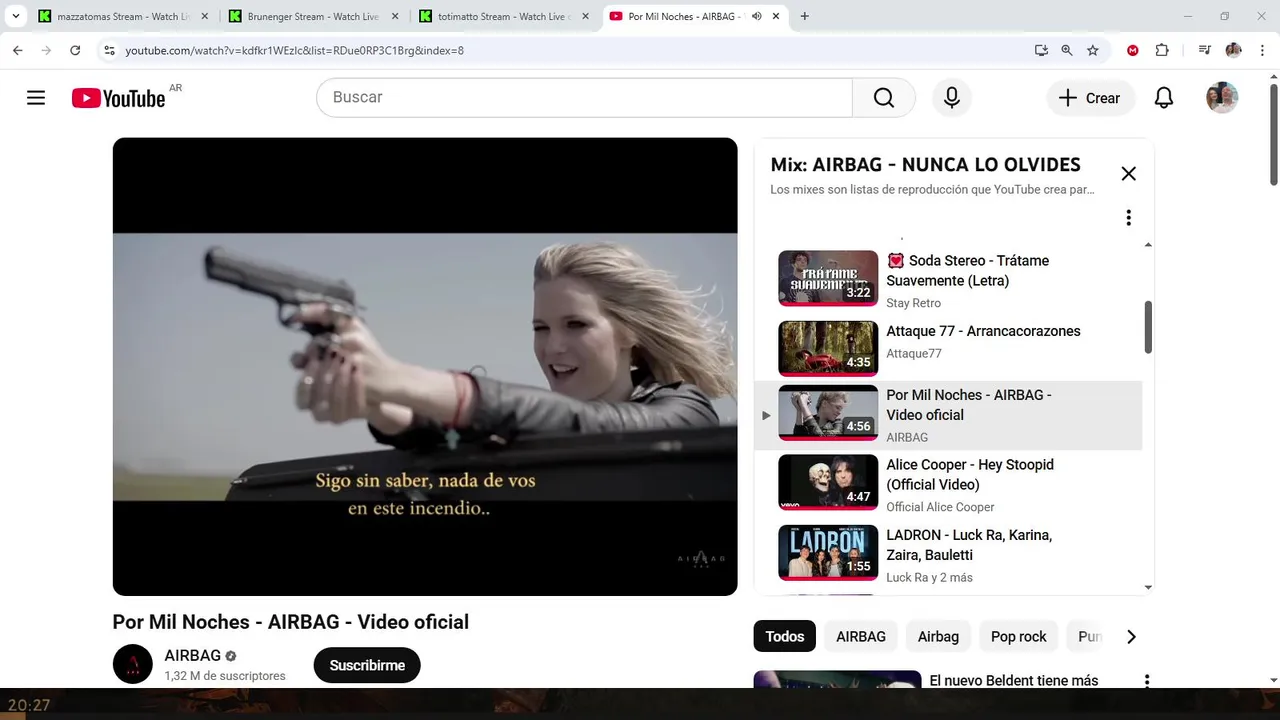Open the AIRBAG channel name link
The image size is (1280, 720).
tap(192, 656)
